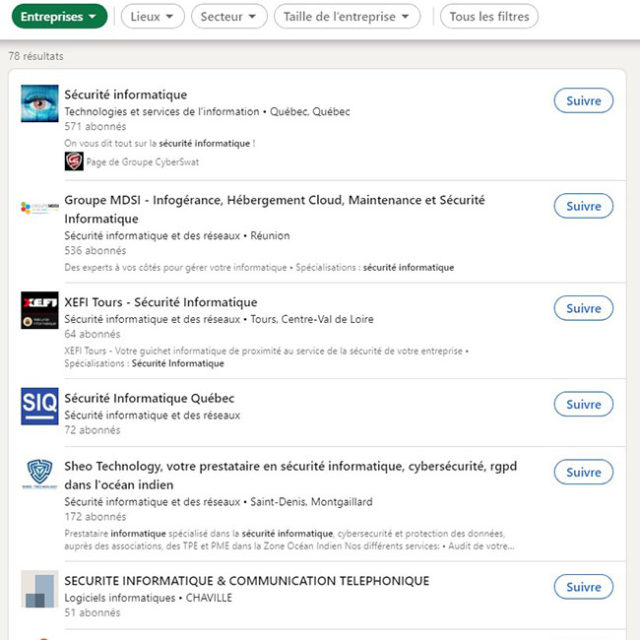Follow Sécurité Informatique Québec via Suivre

tap(584, 404)
